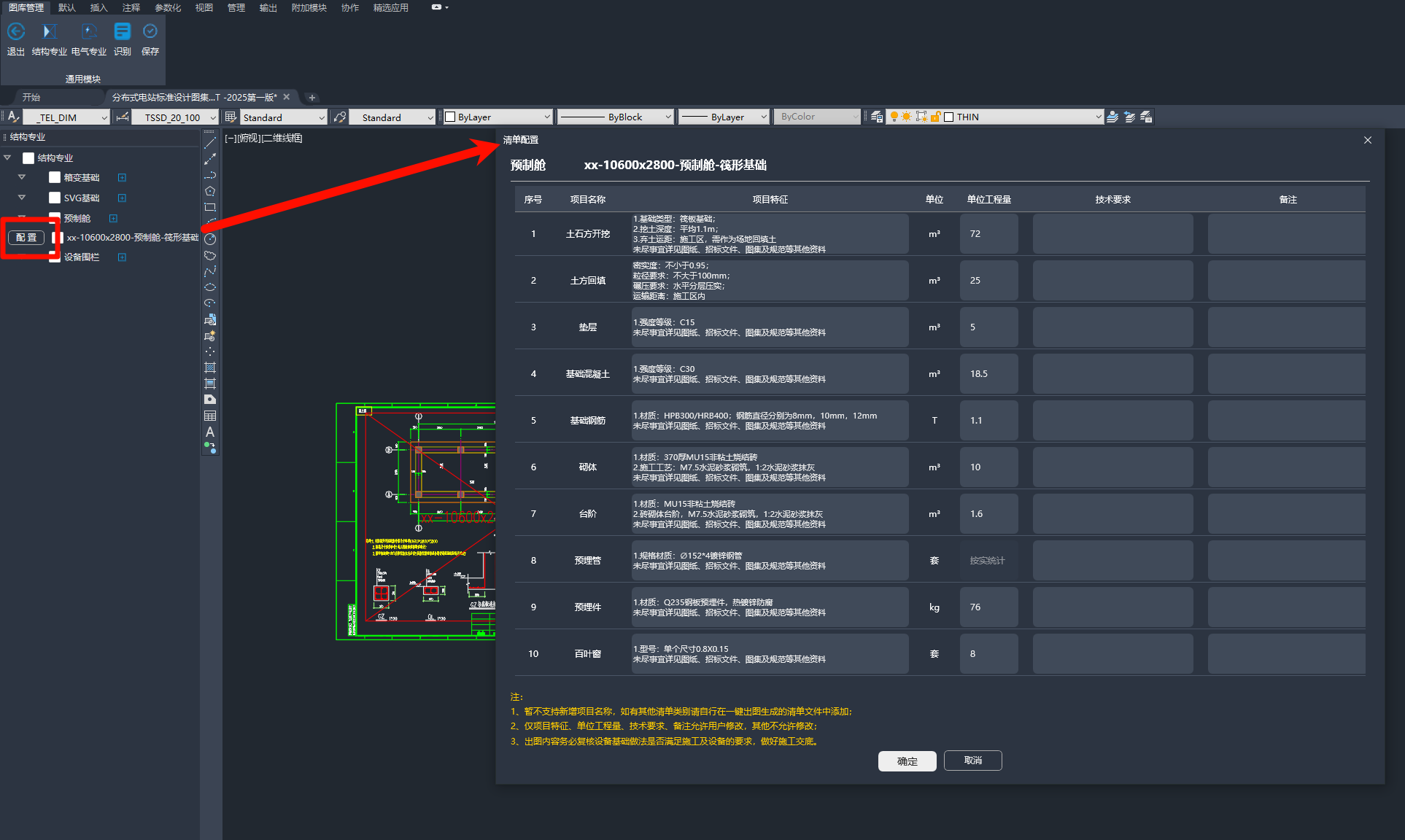
Task: Collapse the 结构专业 tree root node
Action: 7,157
